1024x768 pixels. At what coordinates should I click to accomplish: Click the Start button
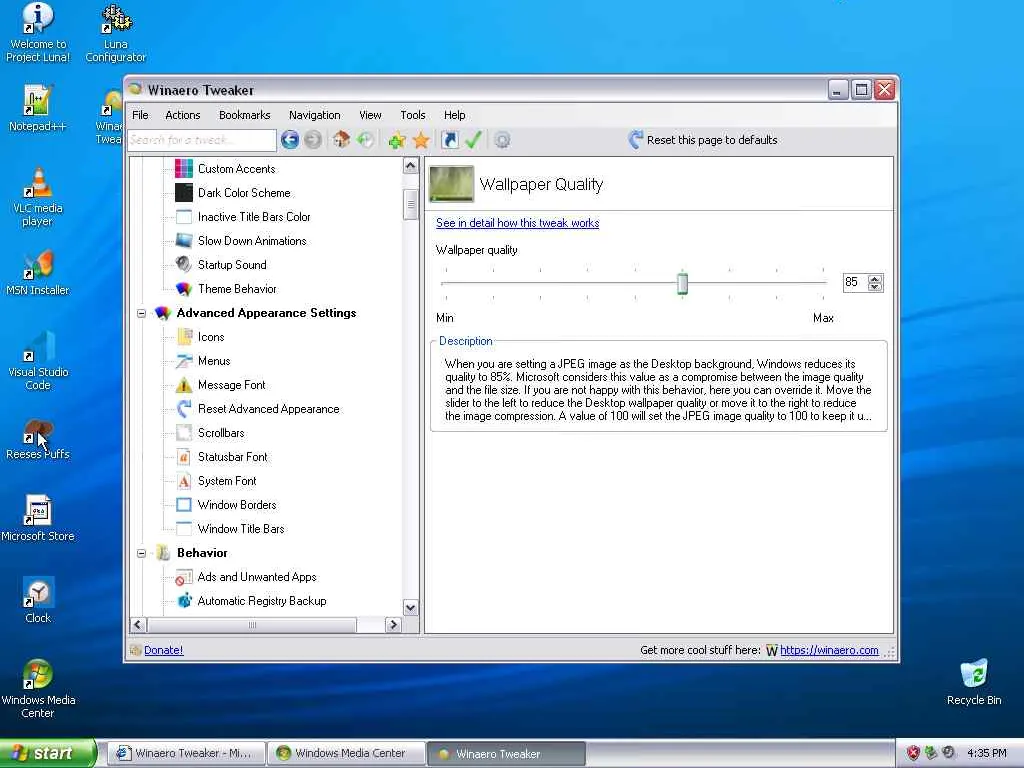pos(47,753)
